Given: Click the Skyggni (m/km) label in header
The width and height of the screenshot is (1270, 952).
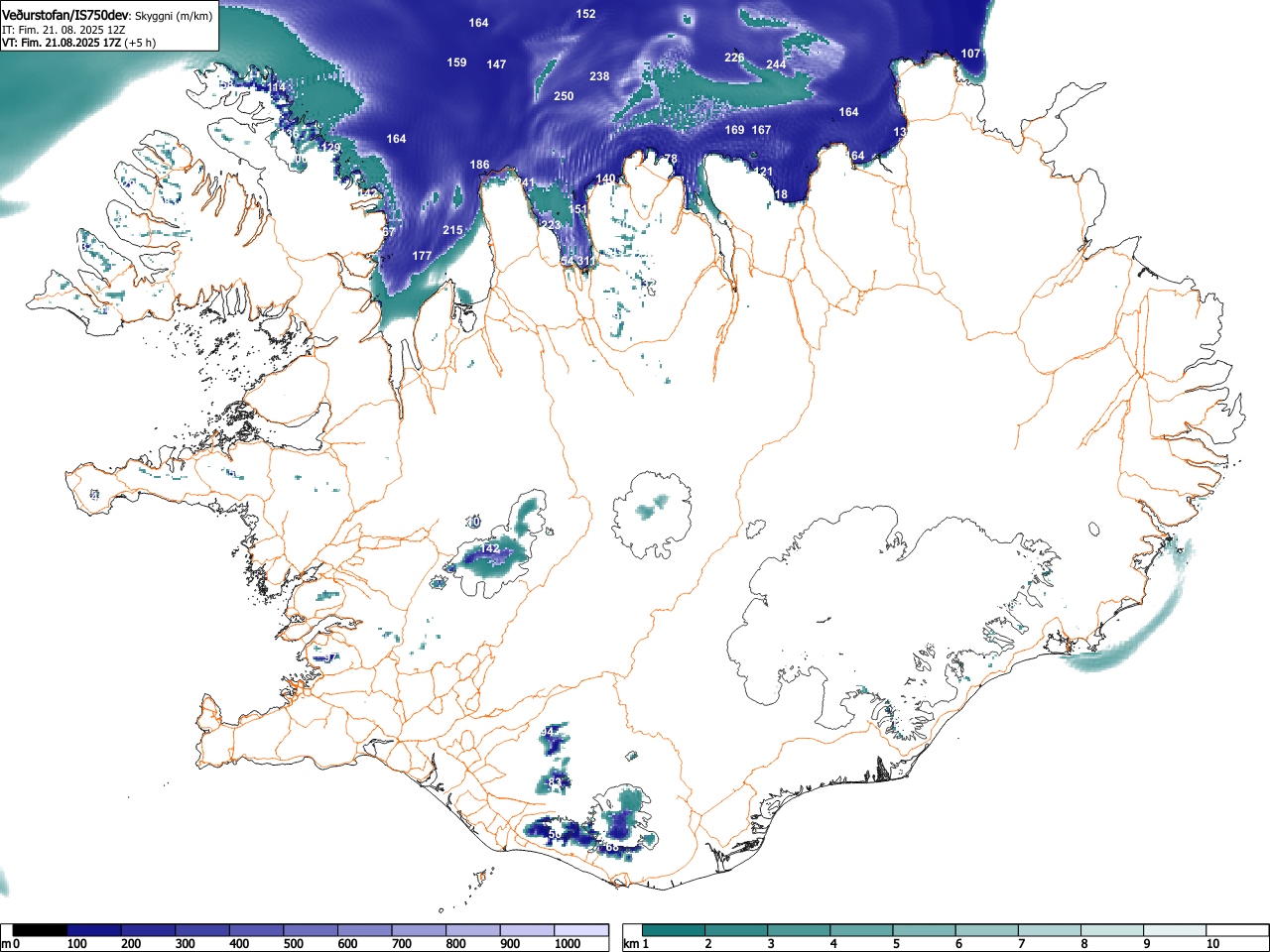Looking at the screenshot, I should pos(173,16).
